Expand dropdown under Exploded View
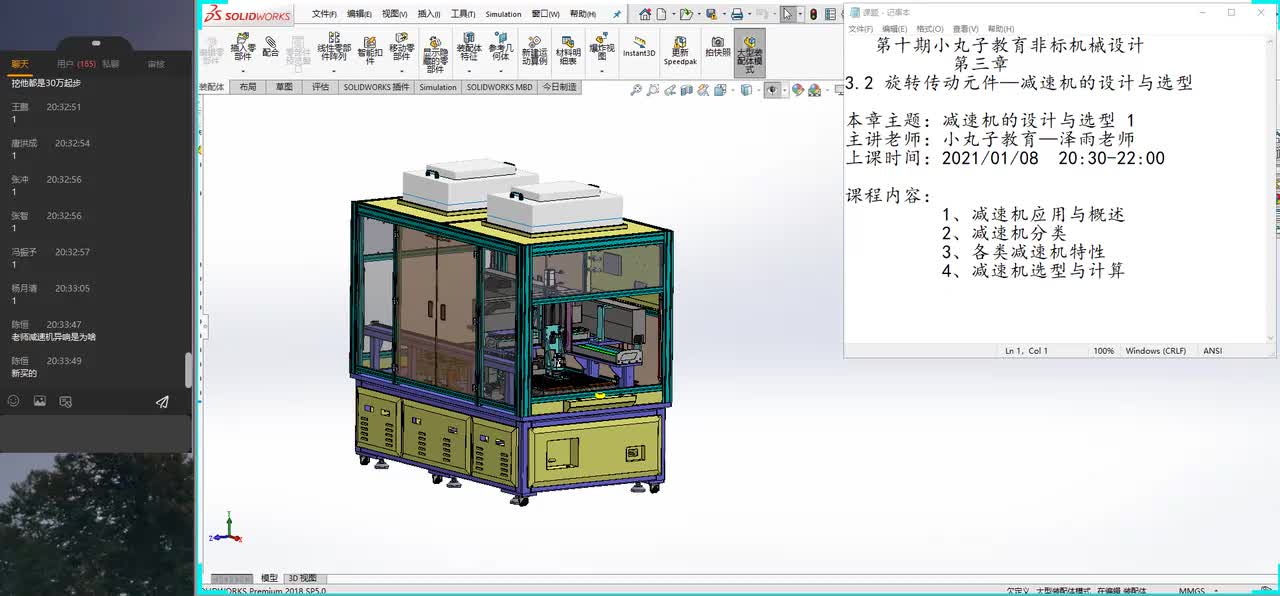1280x596 pixels. 602,71
